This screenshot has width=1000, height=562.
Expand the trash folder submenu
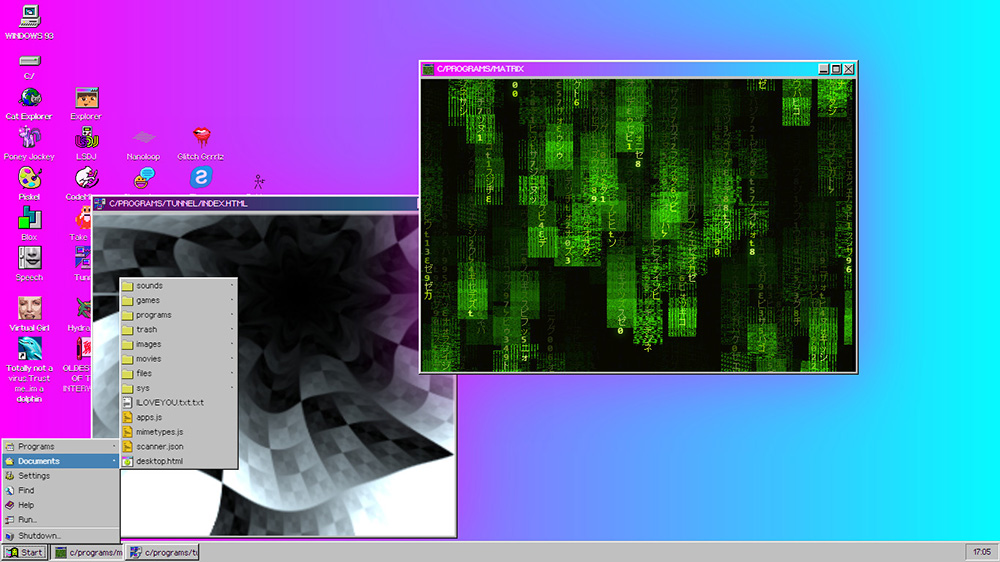pos(179,330)
